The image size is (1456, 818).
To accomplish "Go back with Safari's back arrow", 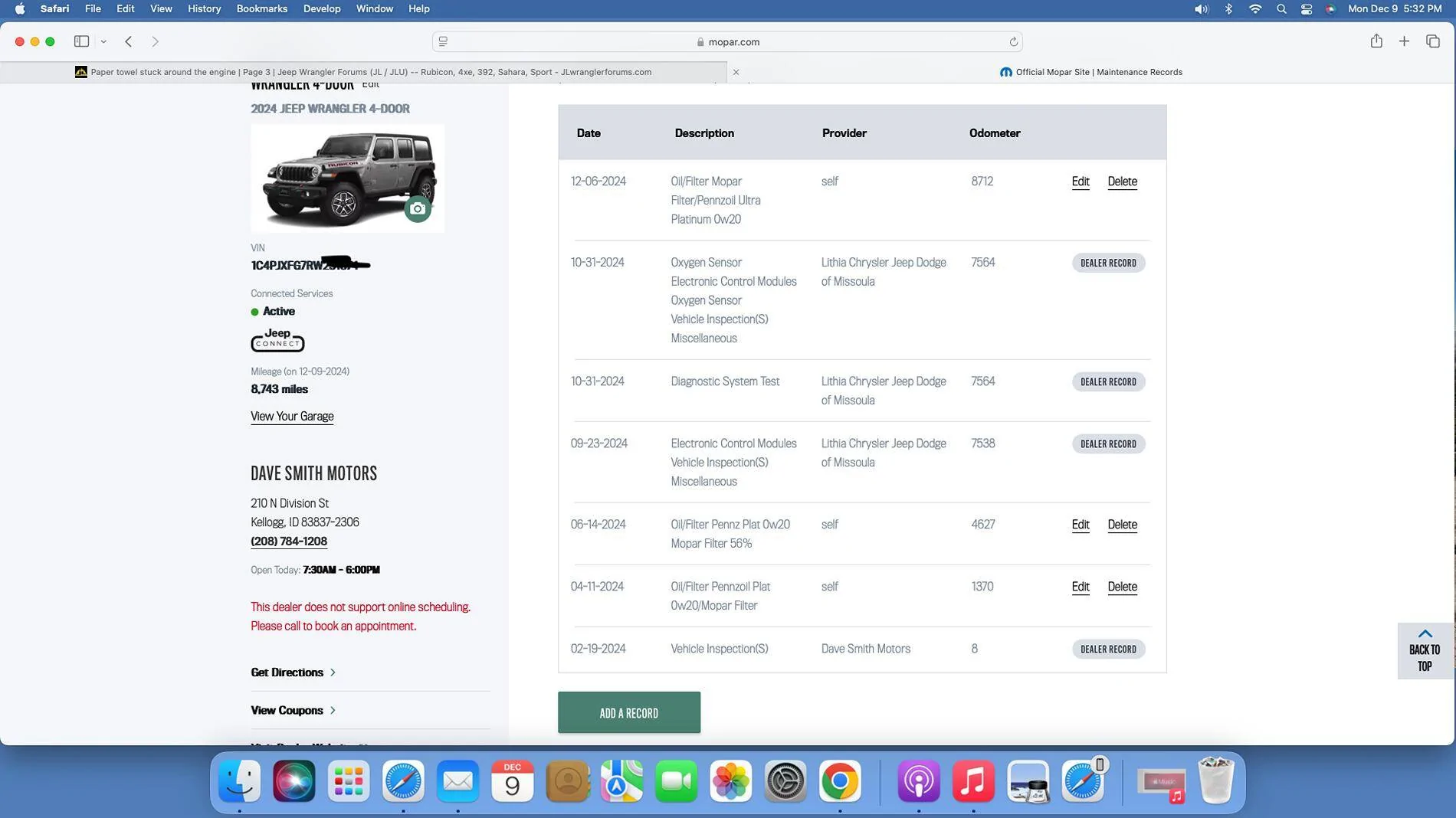I will point(129,41).
